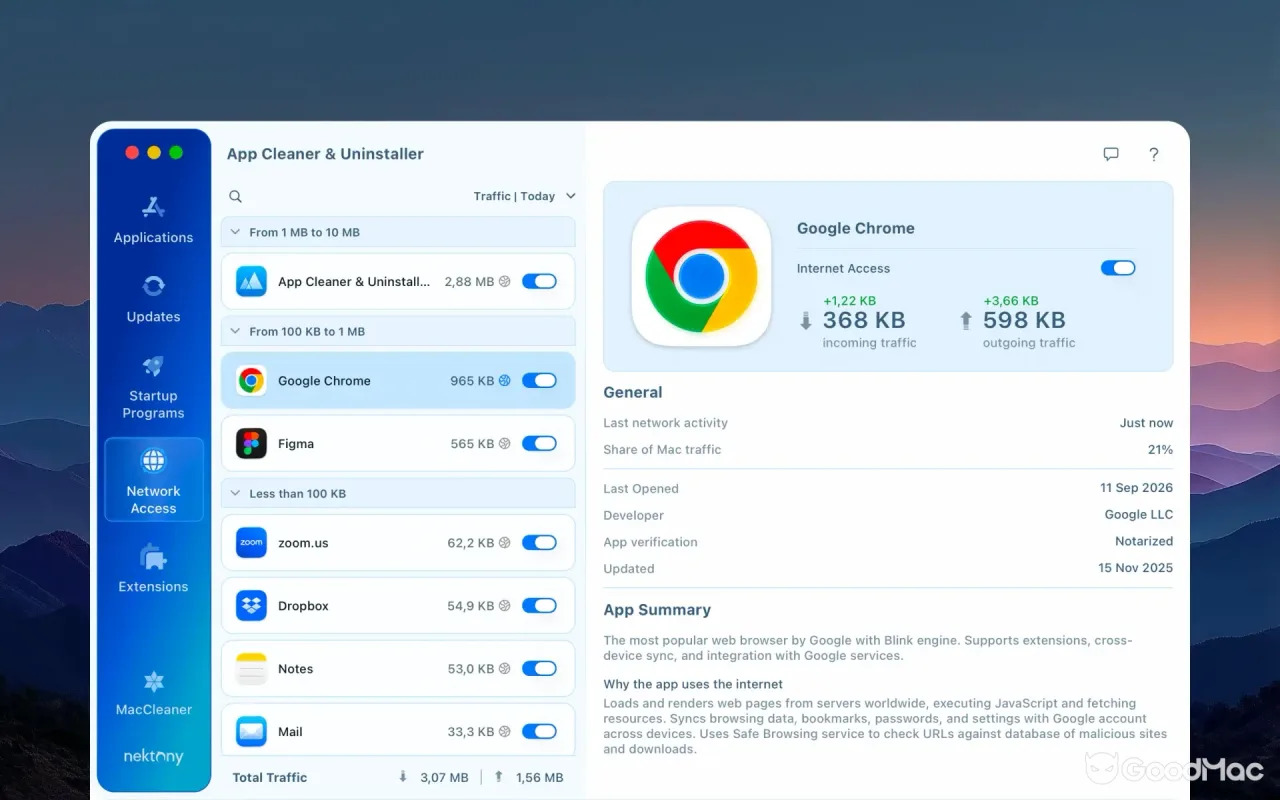Click the Notes app icon
The width and height of the screenshot is (1280, 800).
click(x=251, y=668)
